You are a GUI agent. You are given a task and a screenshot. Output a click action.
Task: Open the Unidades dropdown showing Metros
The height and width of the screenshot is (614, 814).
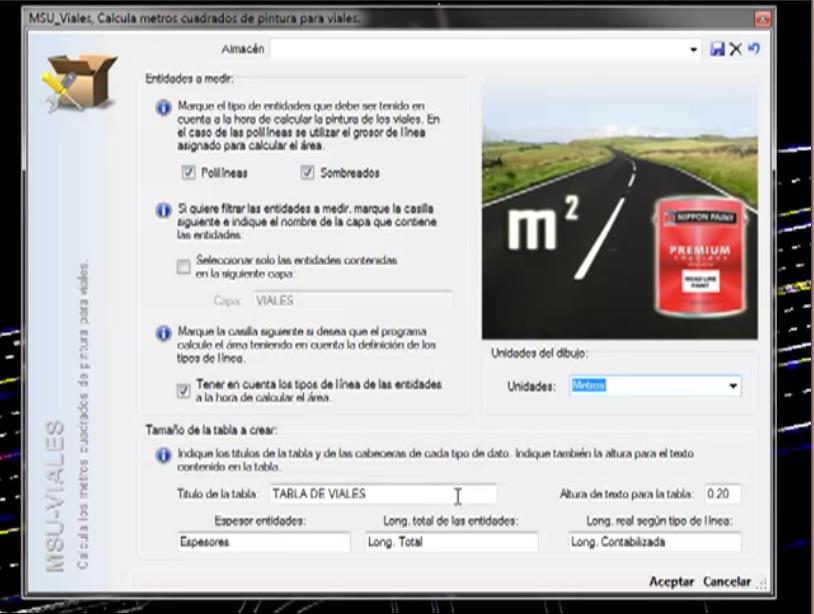pyautogui.click(x=732, y=386)
